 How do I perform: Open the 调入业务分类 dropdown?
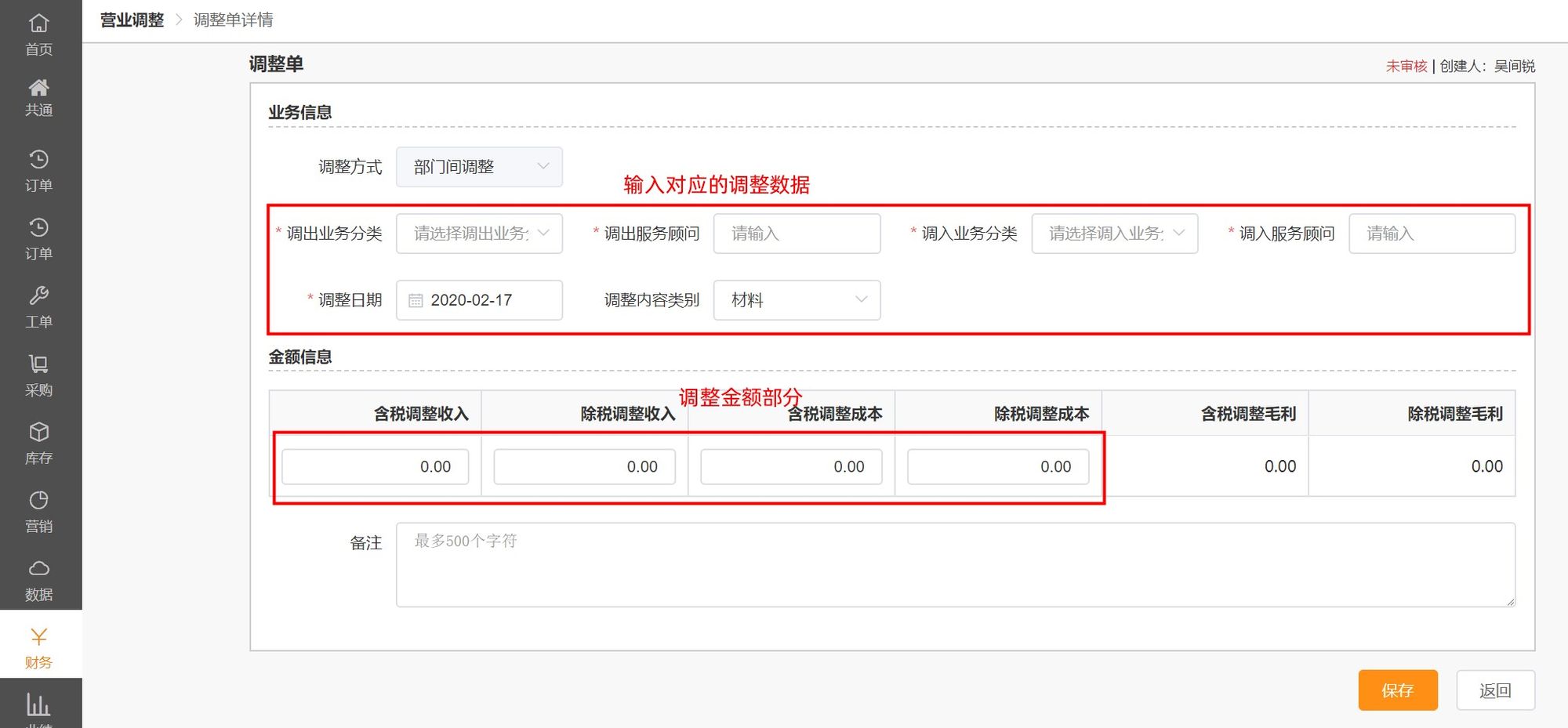(1114, 234)
